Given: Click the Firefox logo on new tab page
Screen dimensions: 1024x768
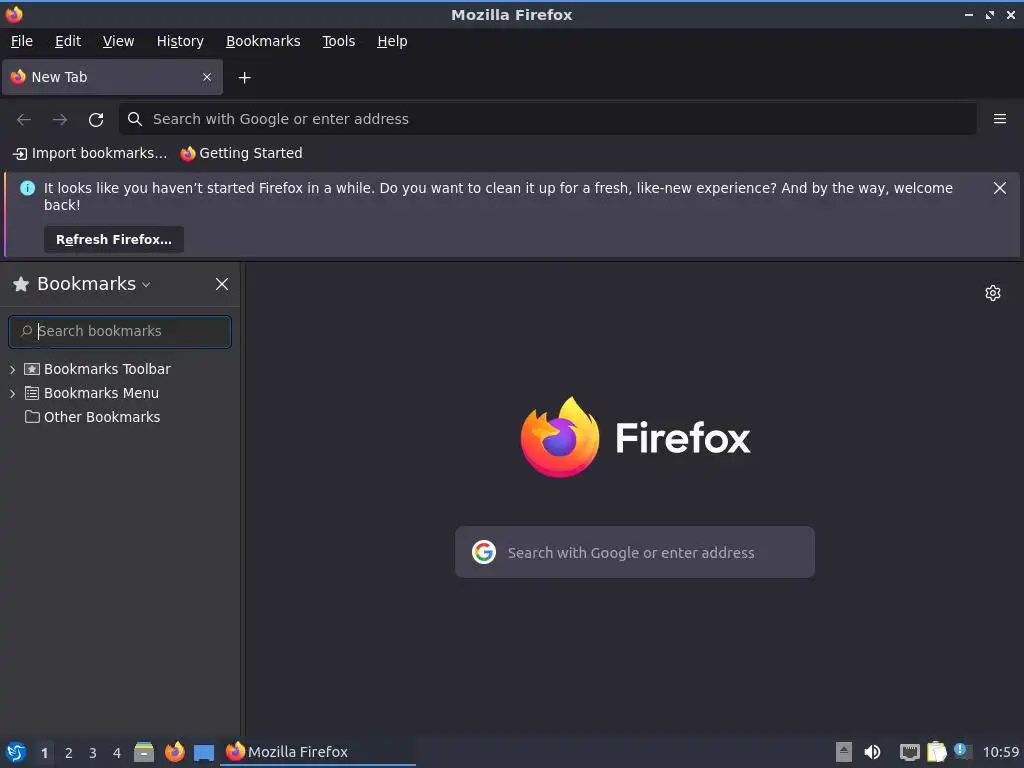Looking at the screenshot, I should (x=635, y=437).
